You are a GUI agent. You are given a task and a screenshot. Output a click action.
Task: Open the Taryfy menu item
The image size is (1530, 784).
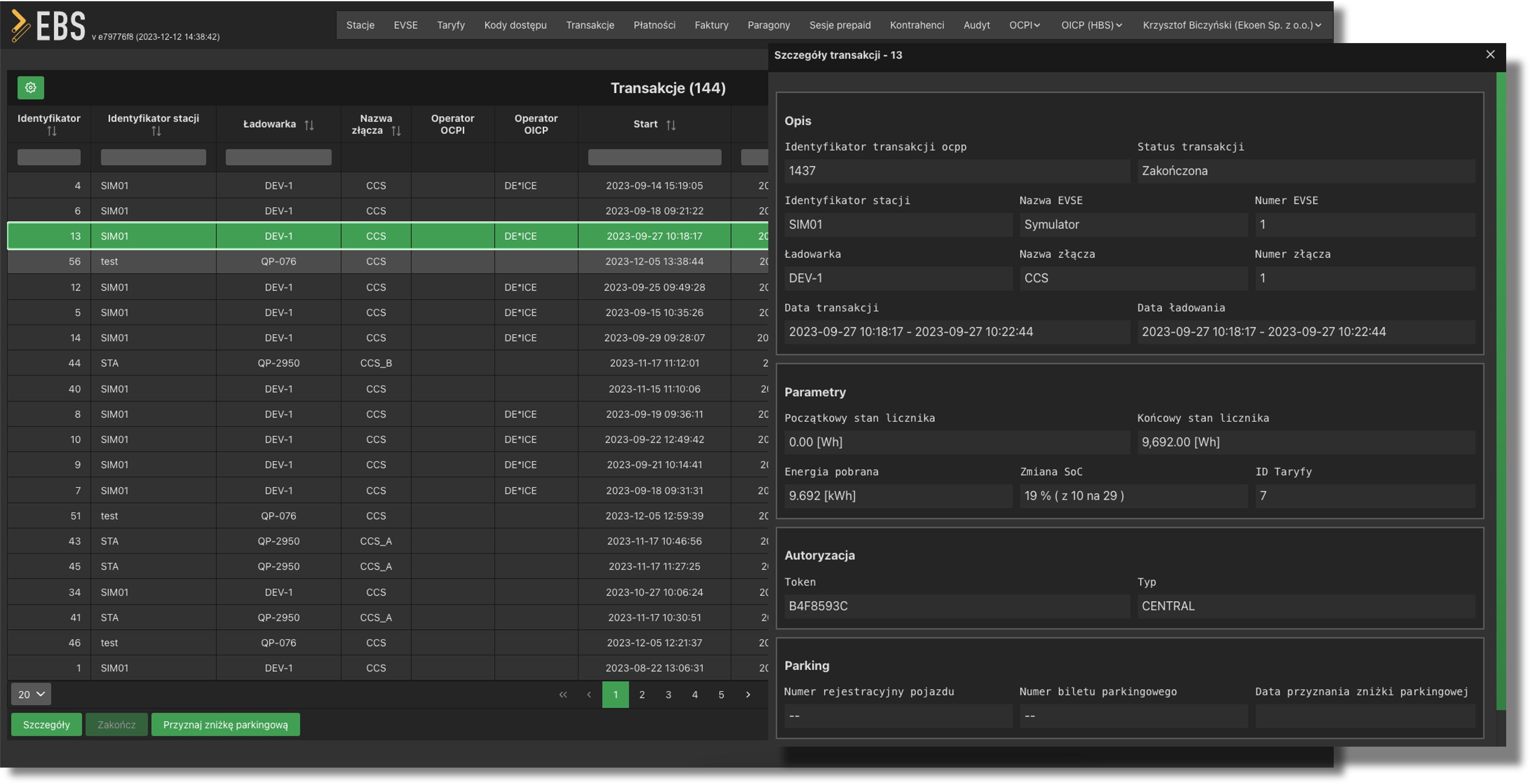click(x=450, y=25)
